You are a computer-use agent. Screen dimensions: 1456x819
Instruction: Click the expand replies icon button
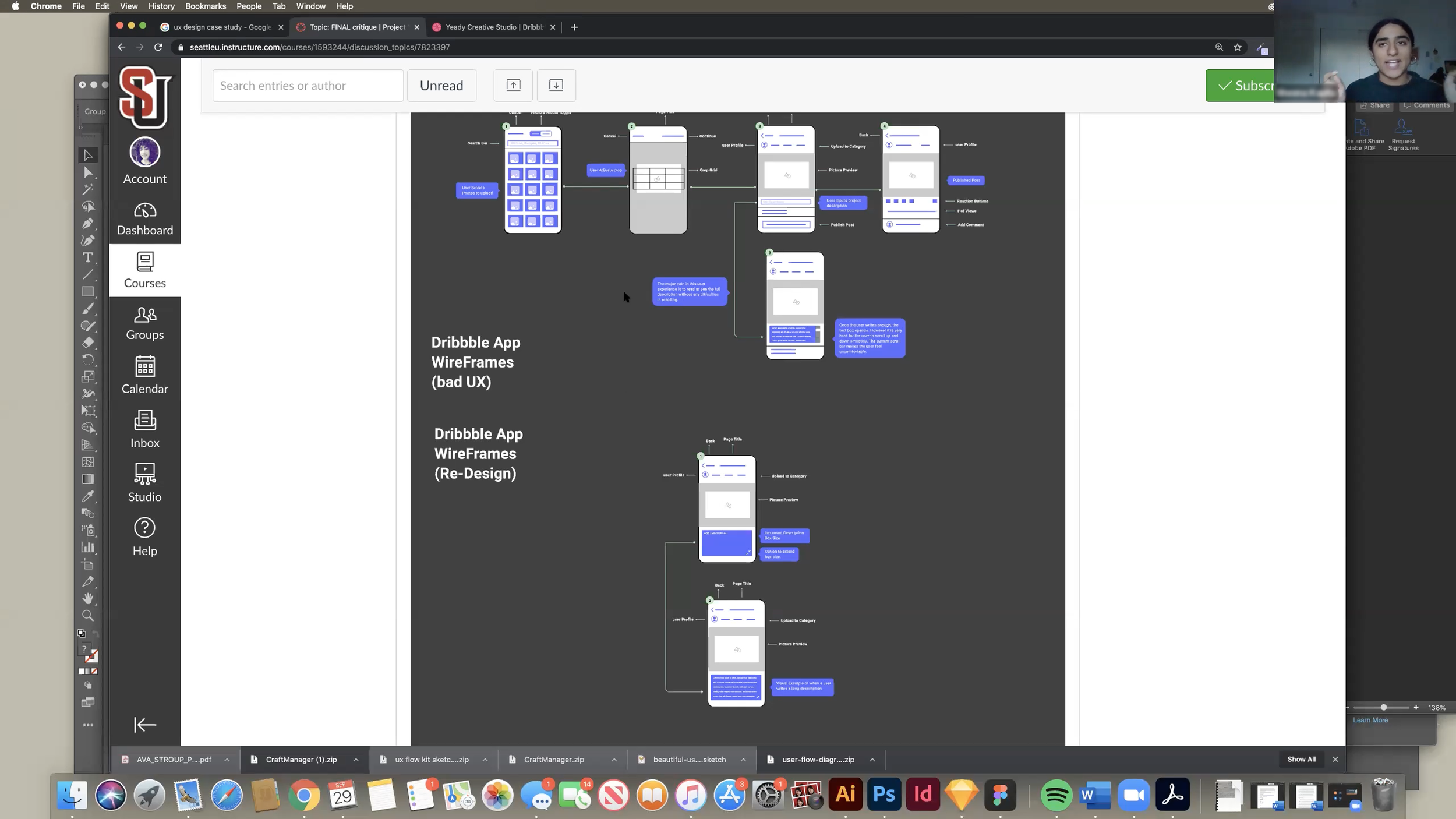556,85
